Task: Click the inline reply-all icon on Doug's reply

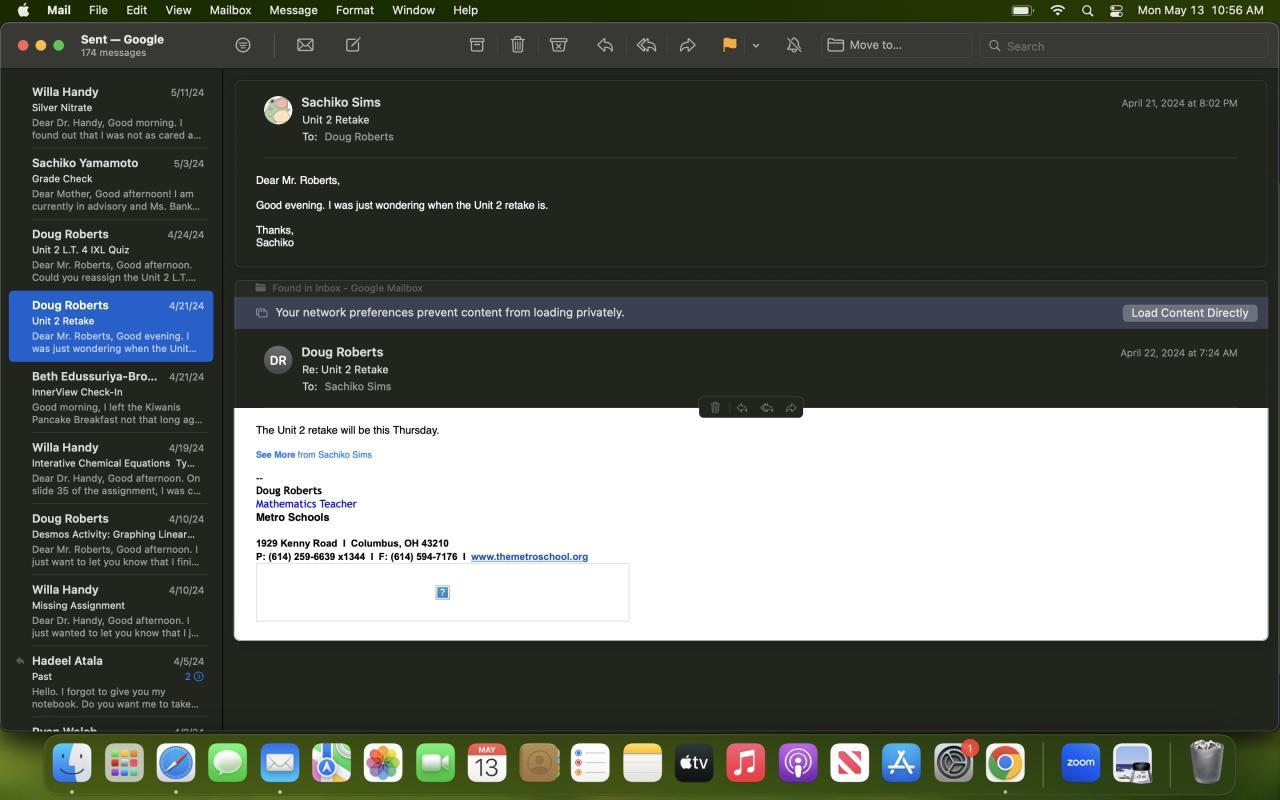Action: pyautogui.click(x=767, y=408)
